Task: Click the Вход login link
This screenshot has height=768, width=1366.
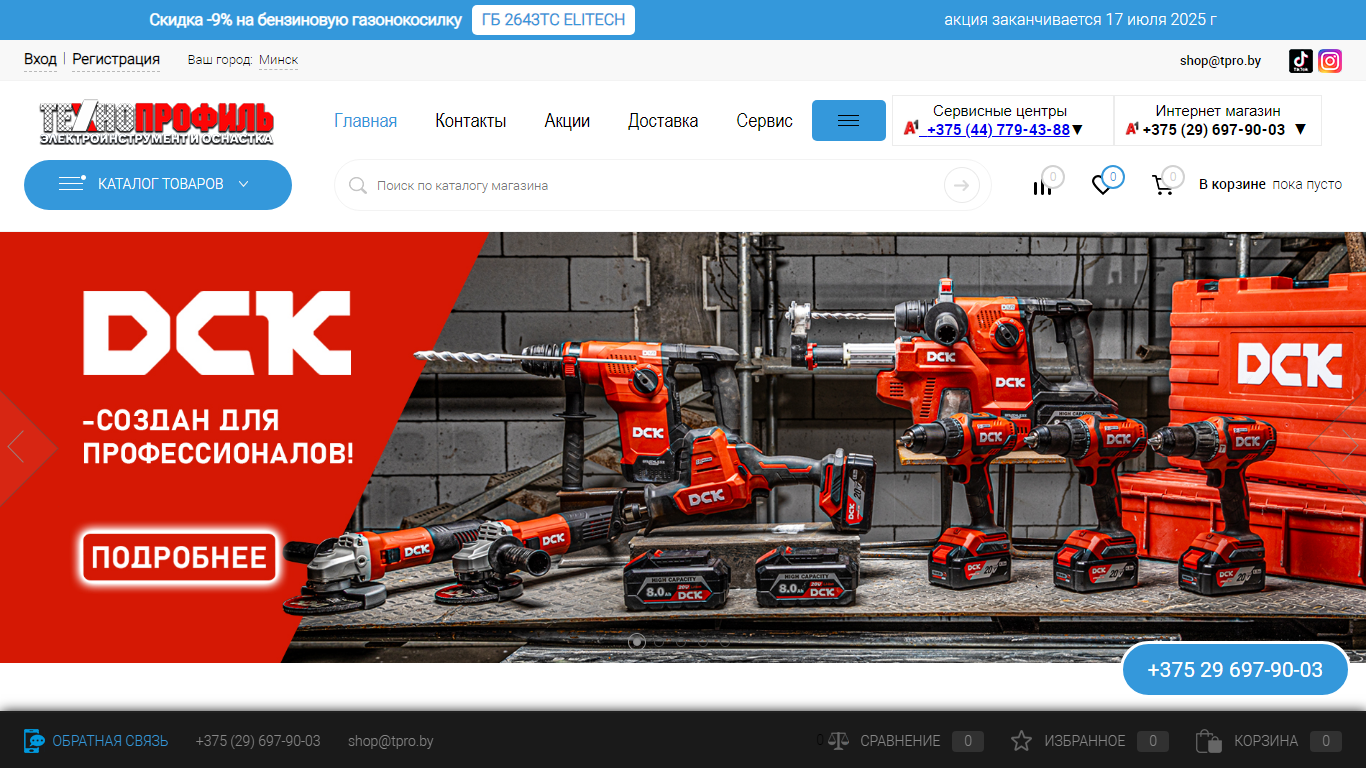Action: click(x=40, y=60)
